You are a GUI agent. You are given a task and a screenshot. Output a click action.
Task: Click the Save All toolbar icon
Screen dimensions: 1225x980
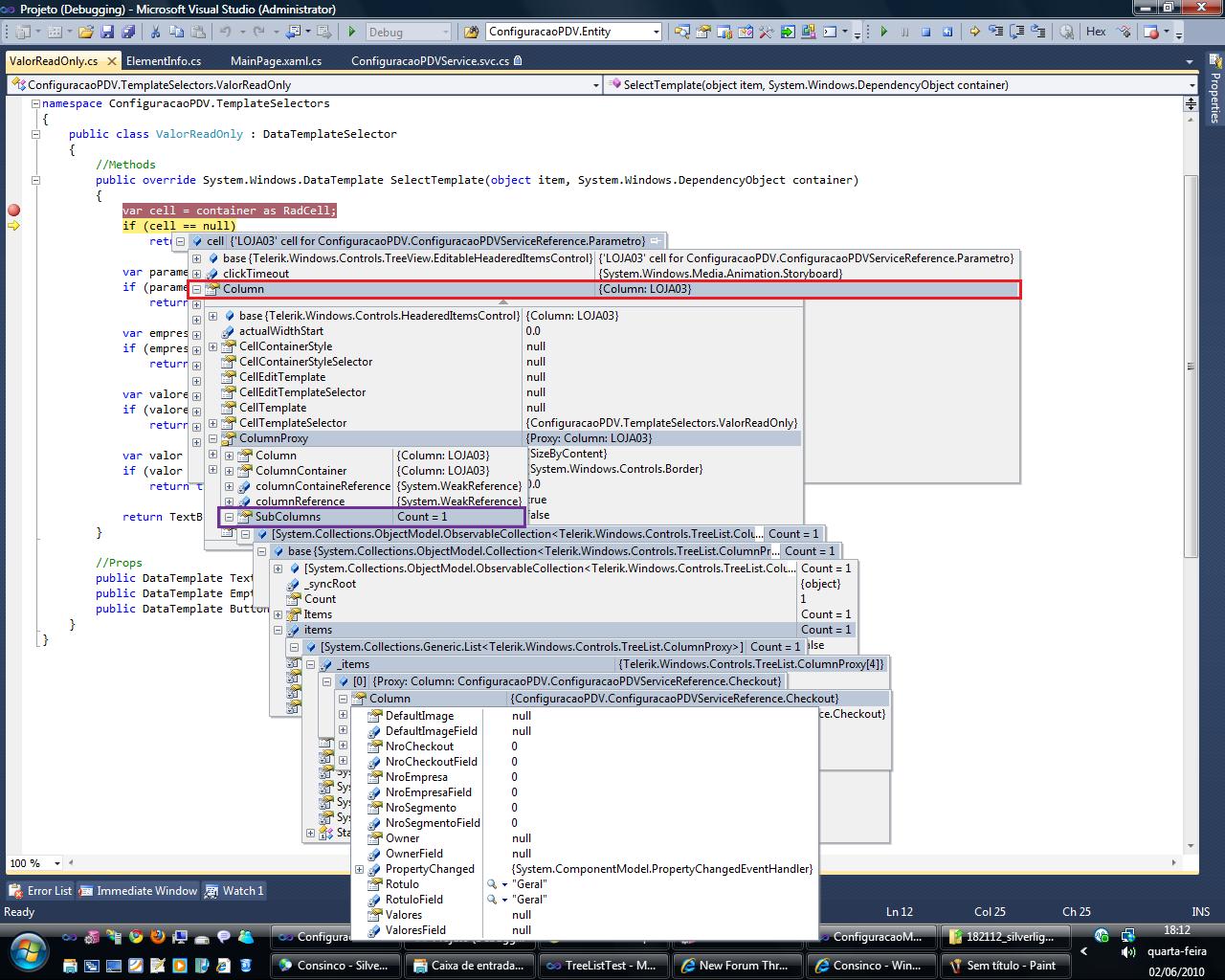pyautogui.click(x=128, y=32)
